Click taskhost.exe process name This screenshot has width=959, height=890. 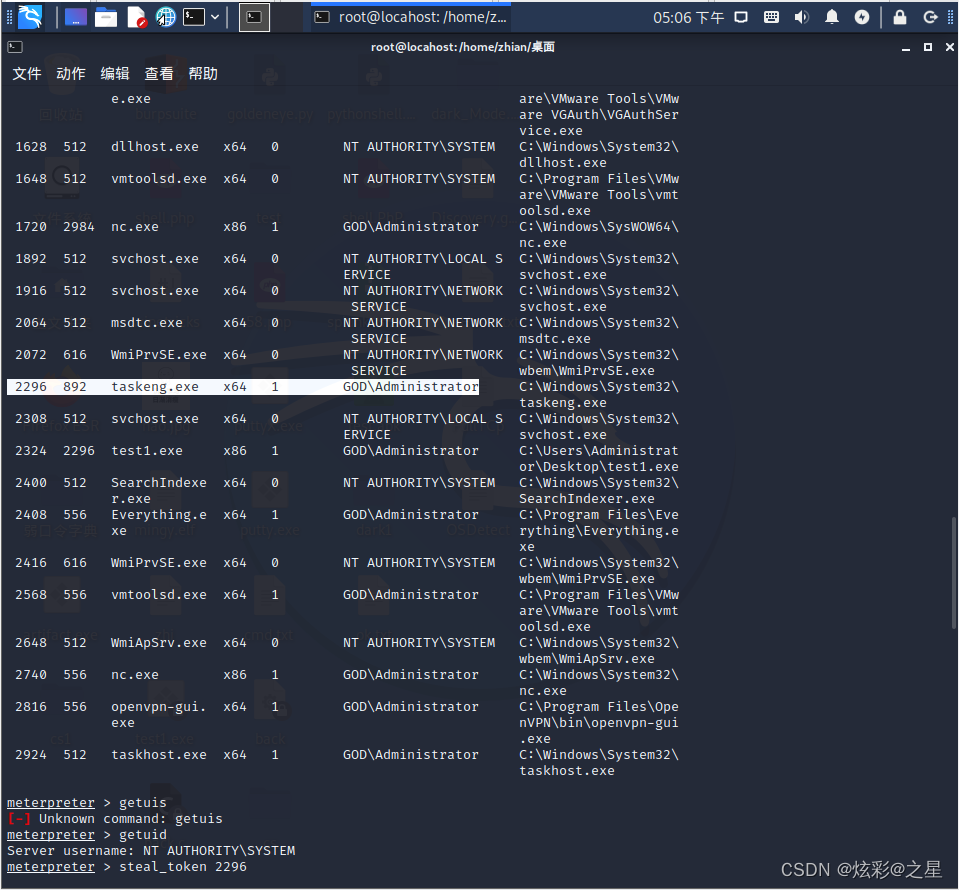[159, 755]
